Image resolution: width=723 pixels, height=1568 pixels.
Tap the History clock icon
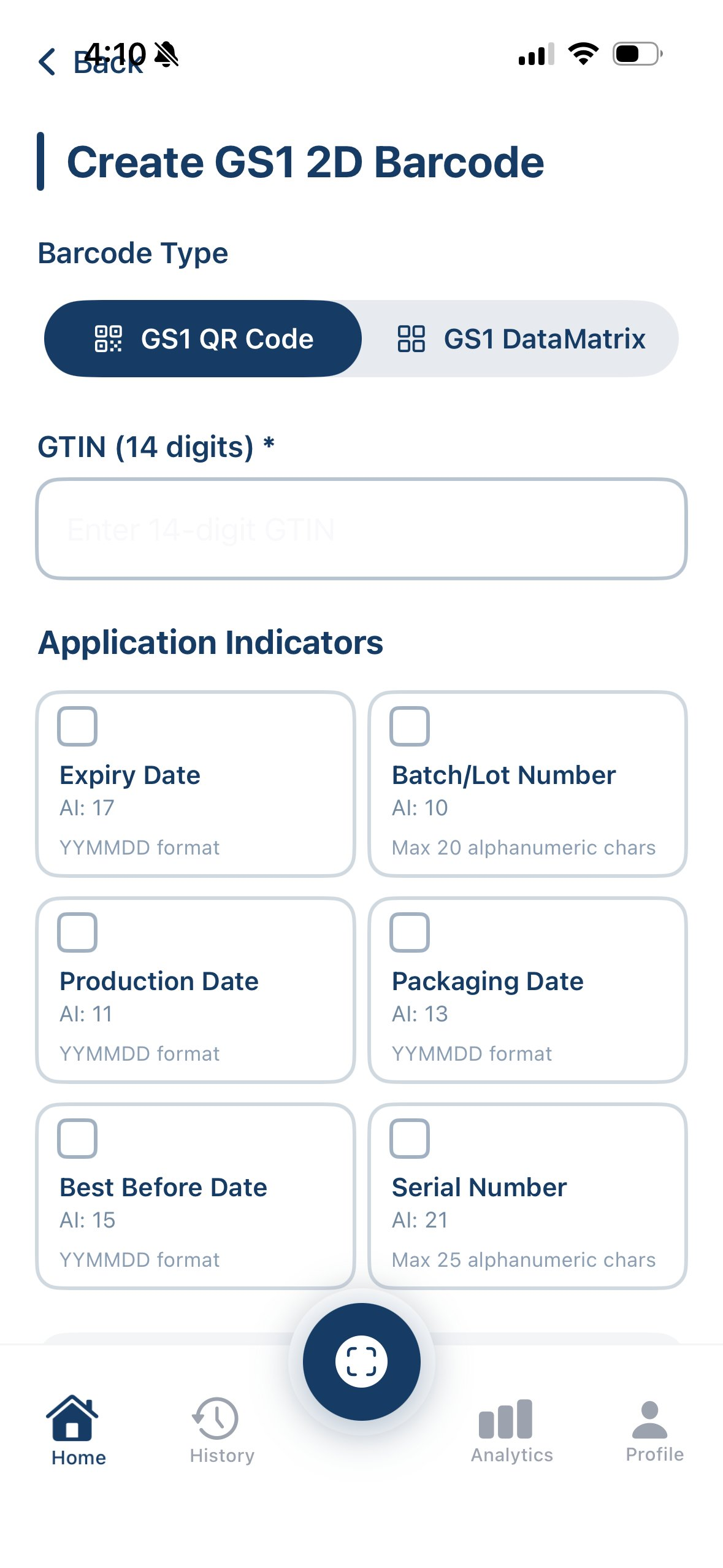215,1418
